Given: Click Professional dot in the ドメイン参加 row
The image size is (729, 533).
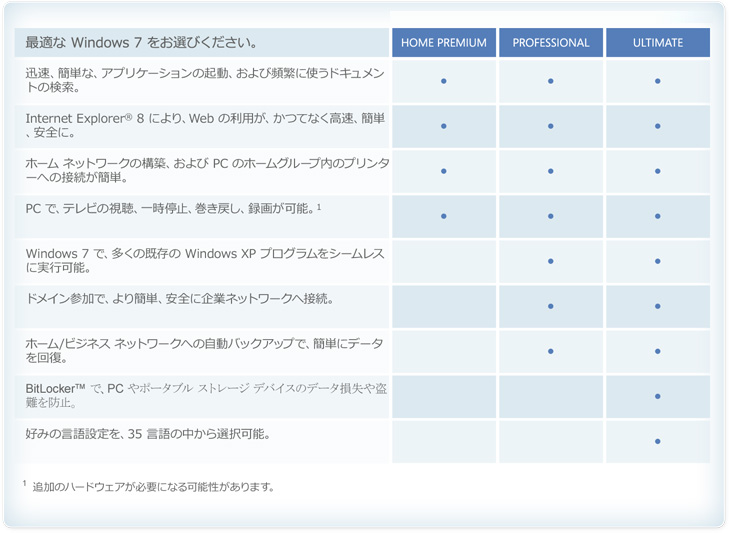Looking at the screenshot, I should pyautogui.click(x=551, y=306).
